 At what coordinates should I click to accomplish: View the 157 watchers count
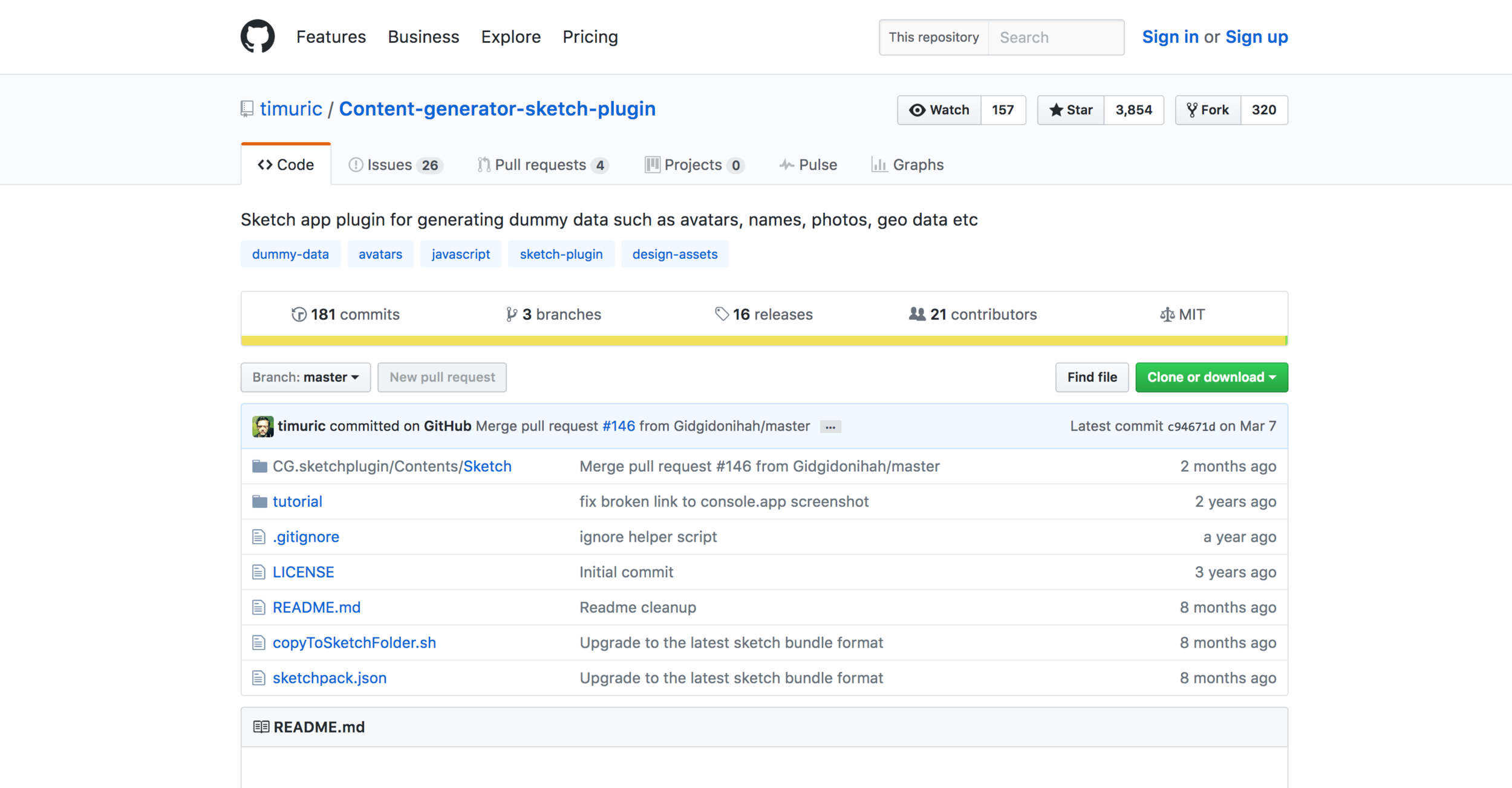point(1003,110)
